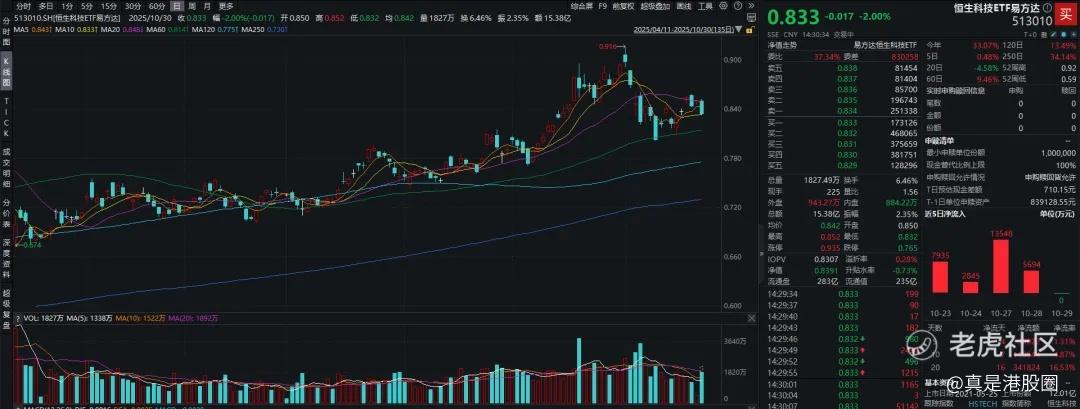Open the 综合屏 composite screen view
The height and width of the screenshot is (409, 1080).
point(582,6)
